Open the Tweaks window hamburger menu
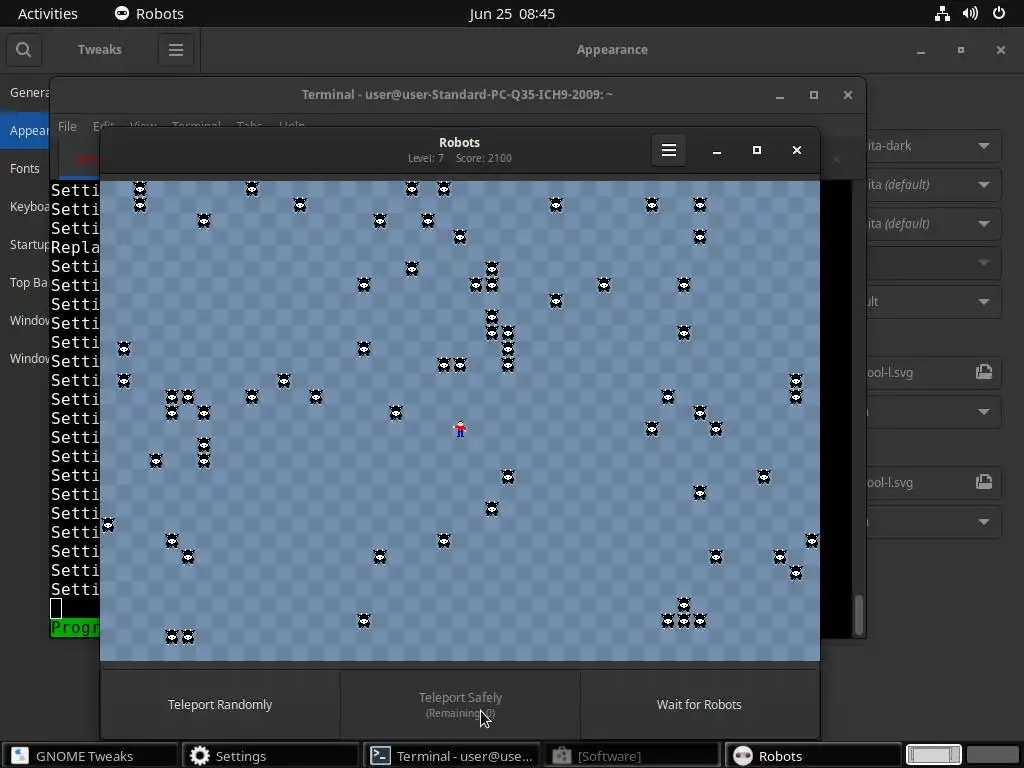1024x768 pixels. 176,50
